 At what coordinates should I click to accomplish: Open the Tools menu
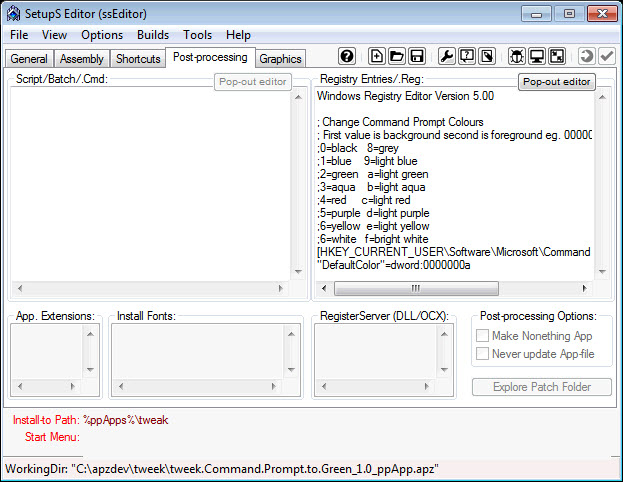coord(197,35)
